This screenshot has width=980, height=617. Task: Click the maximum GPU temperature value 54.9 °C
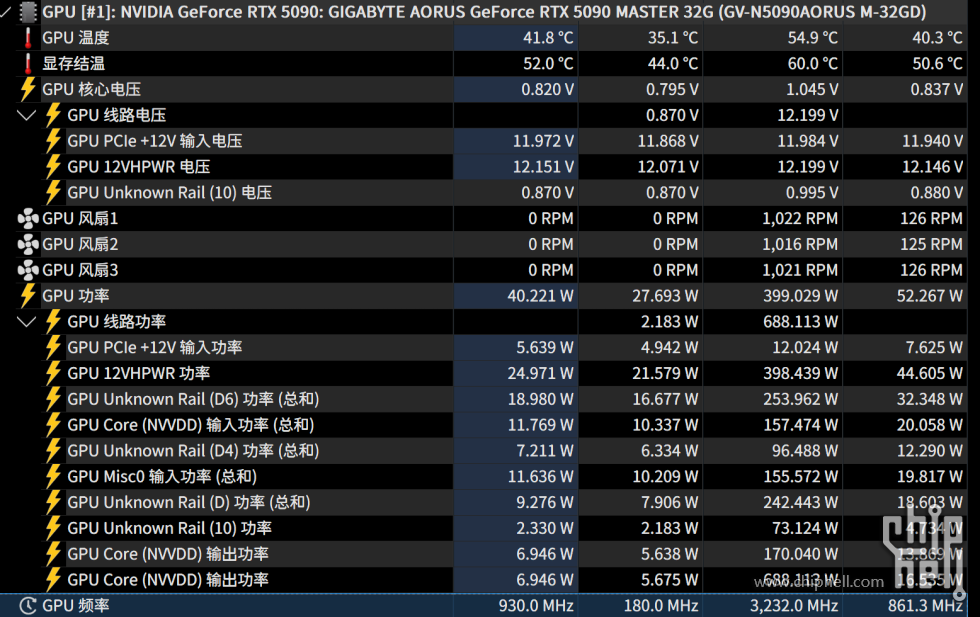click(x=812, y=38)
